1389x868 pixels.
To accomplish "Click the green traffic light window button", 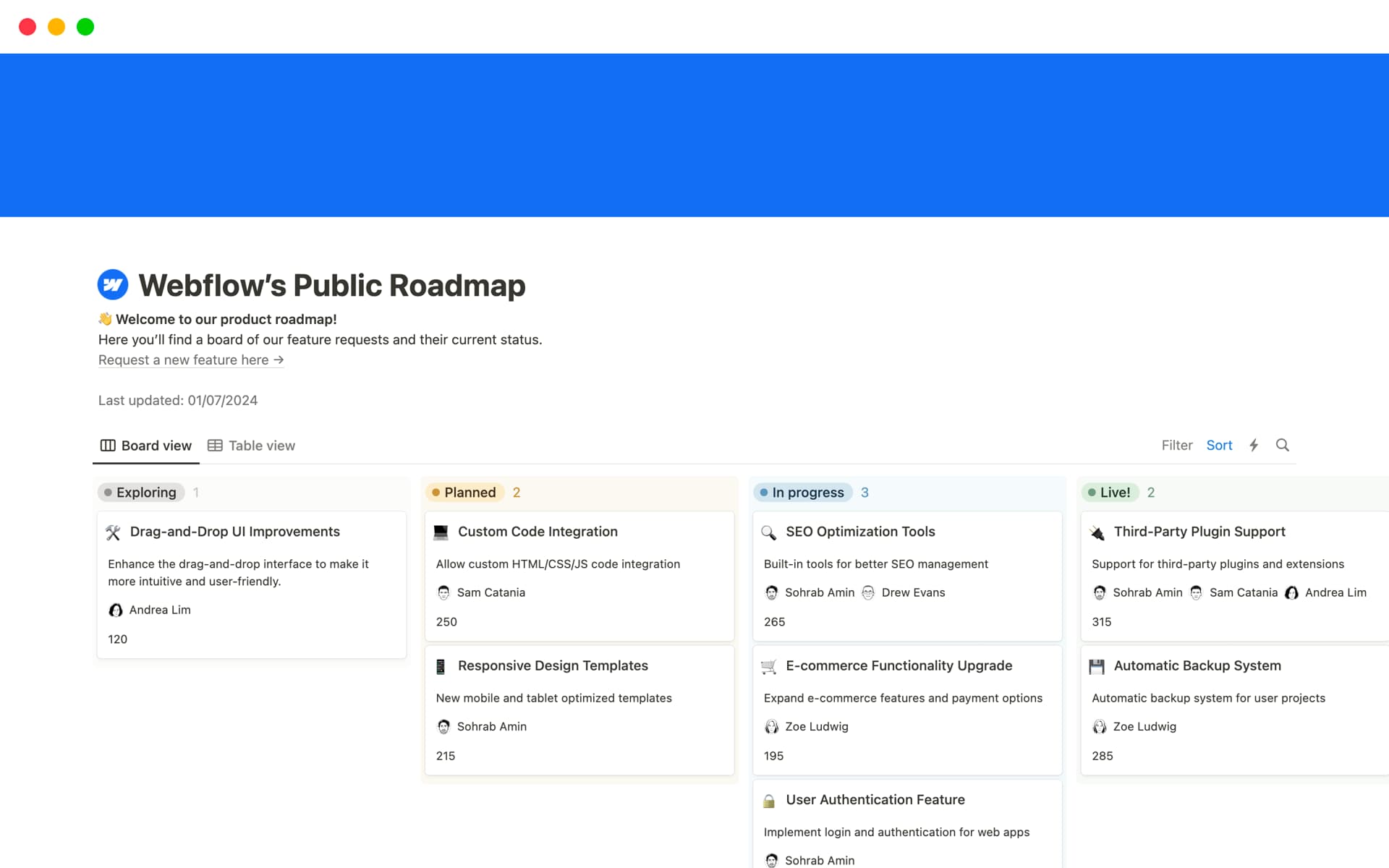I will [85, 27].
